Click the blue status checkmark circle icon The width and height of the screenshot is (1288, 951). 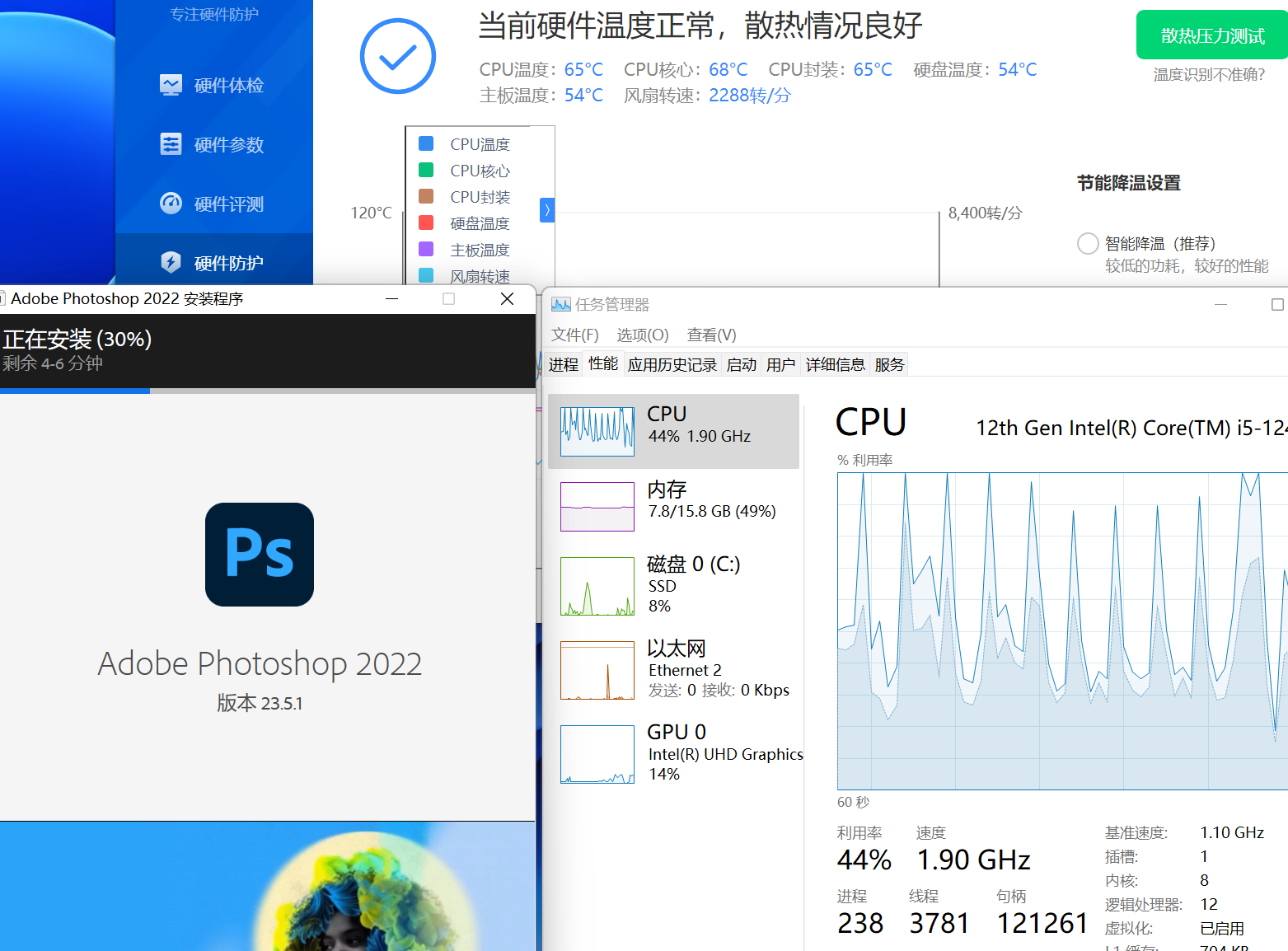pyautogui.click(x=398, y=56)
